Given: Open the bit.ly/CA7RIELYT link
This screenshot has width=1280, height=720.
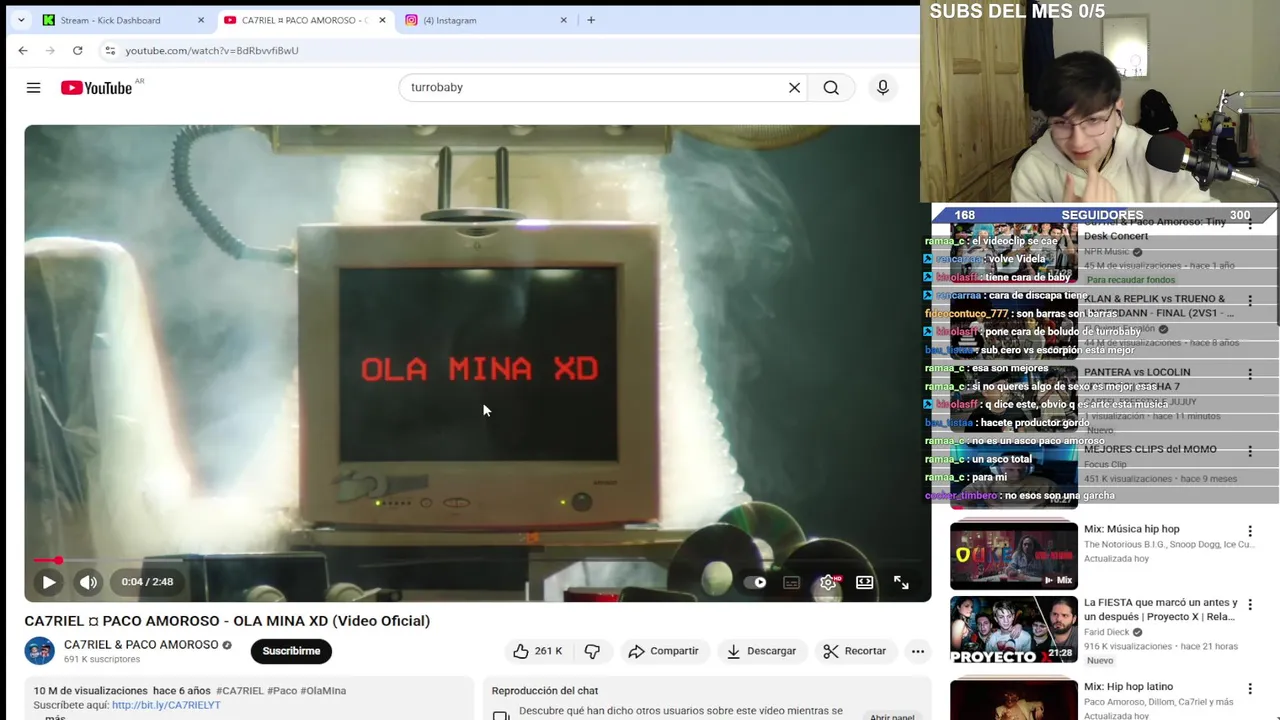Looking at the screenshot, I should point(166,705).
